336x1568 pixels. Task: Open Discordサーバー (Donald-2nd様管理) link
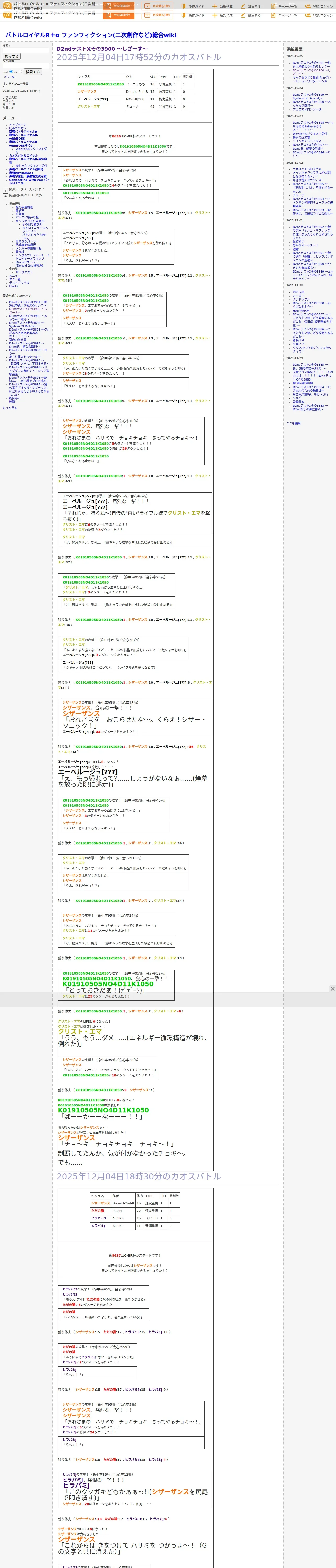point(29,264)
